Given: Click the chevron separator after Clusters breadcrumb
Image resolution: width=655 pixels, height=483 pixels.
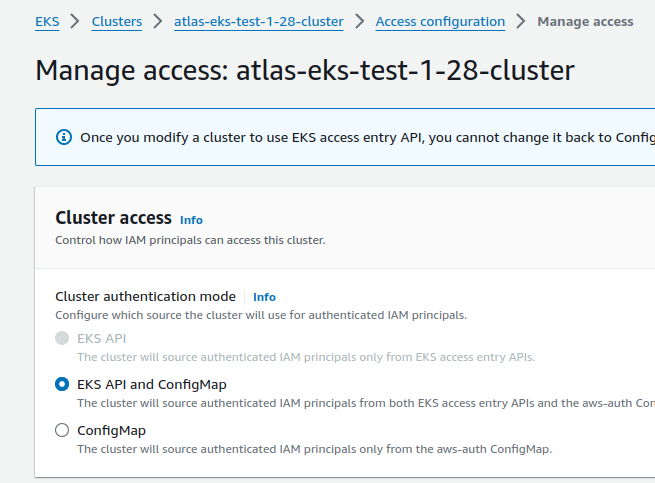Looking at the screenshot, I should click(158, 21).
